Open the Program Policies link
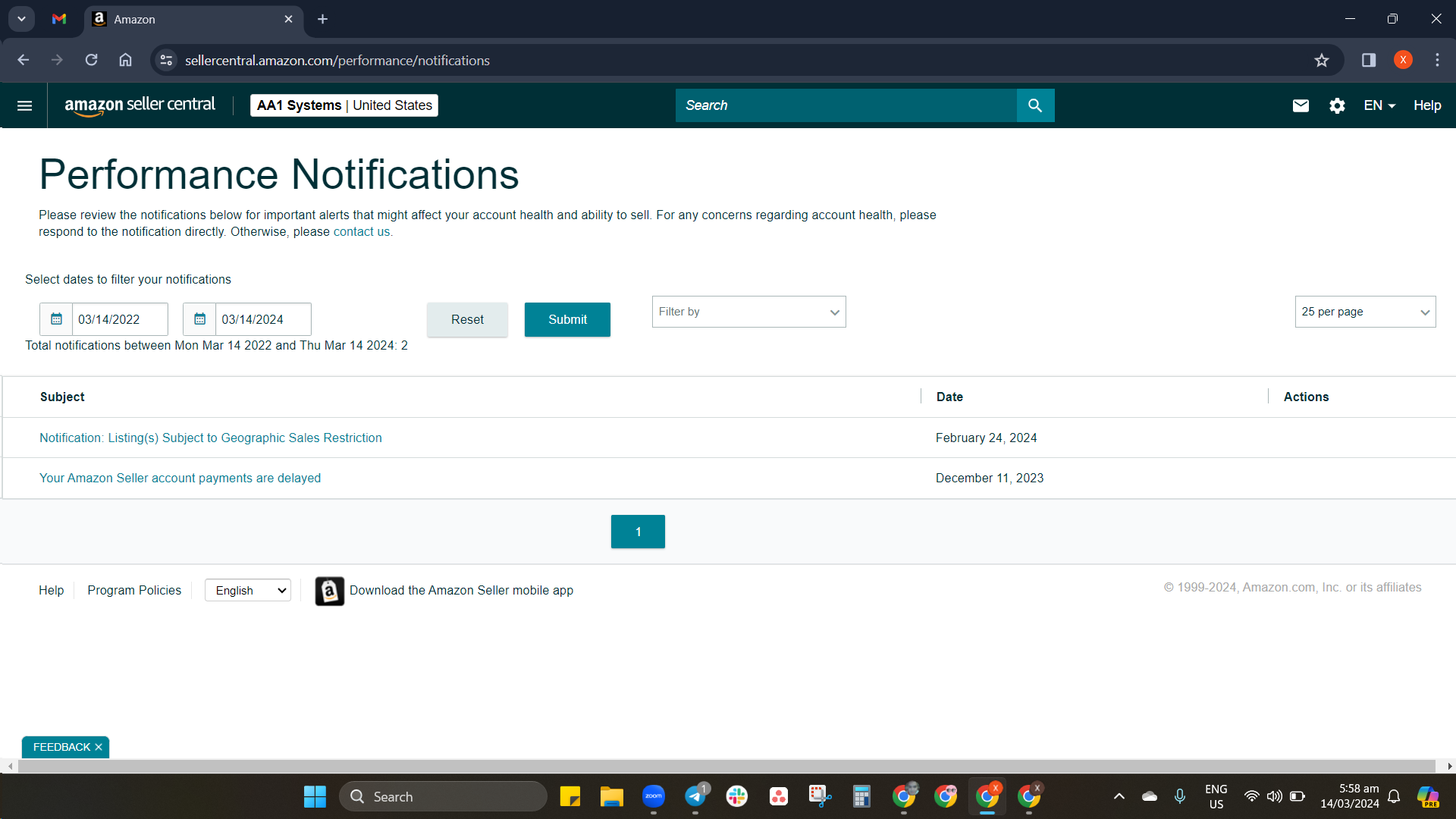The image size is (1456, 819). 134,591
